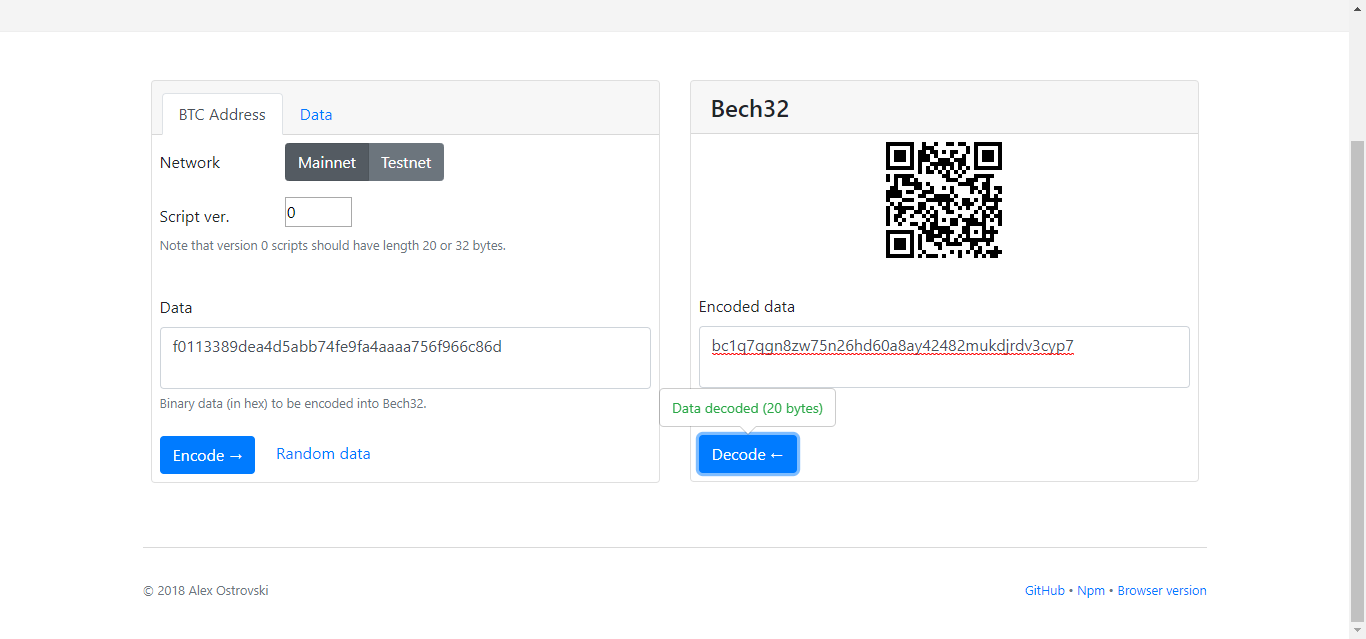Click the 'Data decoded (20 bytes)' tooltip
The image size is (1366, 639).
click(x=747, y=408)
